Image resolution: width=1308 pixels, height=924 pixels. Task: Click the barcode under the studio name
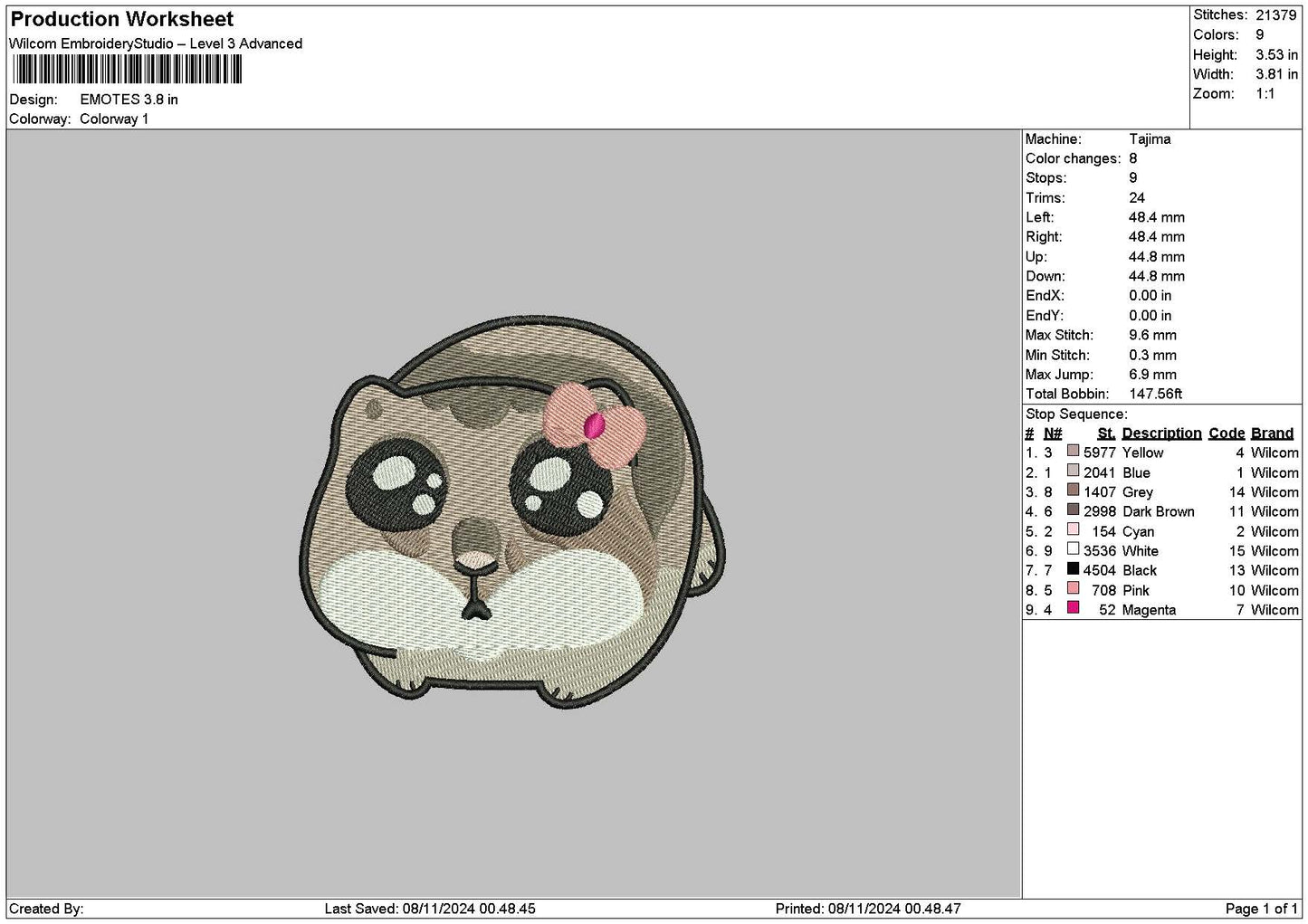(x=128, y=70)
